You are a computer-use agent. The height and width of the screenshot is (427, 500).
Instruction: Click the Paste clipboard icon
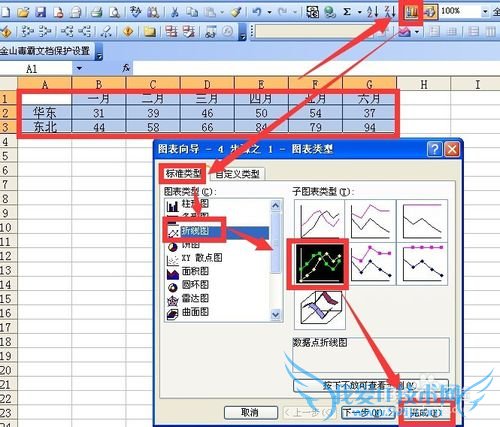(x=210, y=12)
